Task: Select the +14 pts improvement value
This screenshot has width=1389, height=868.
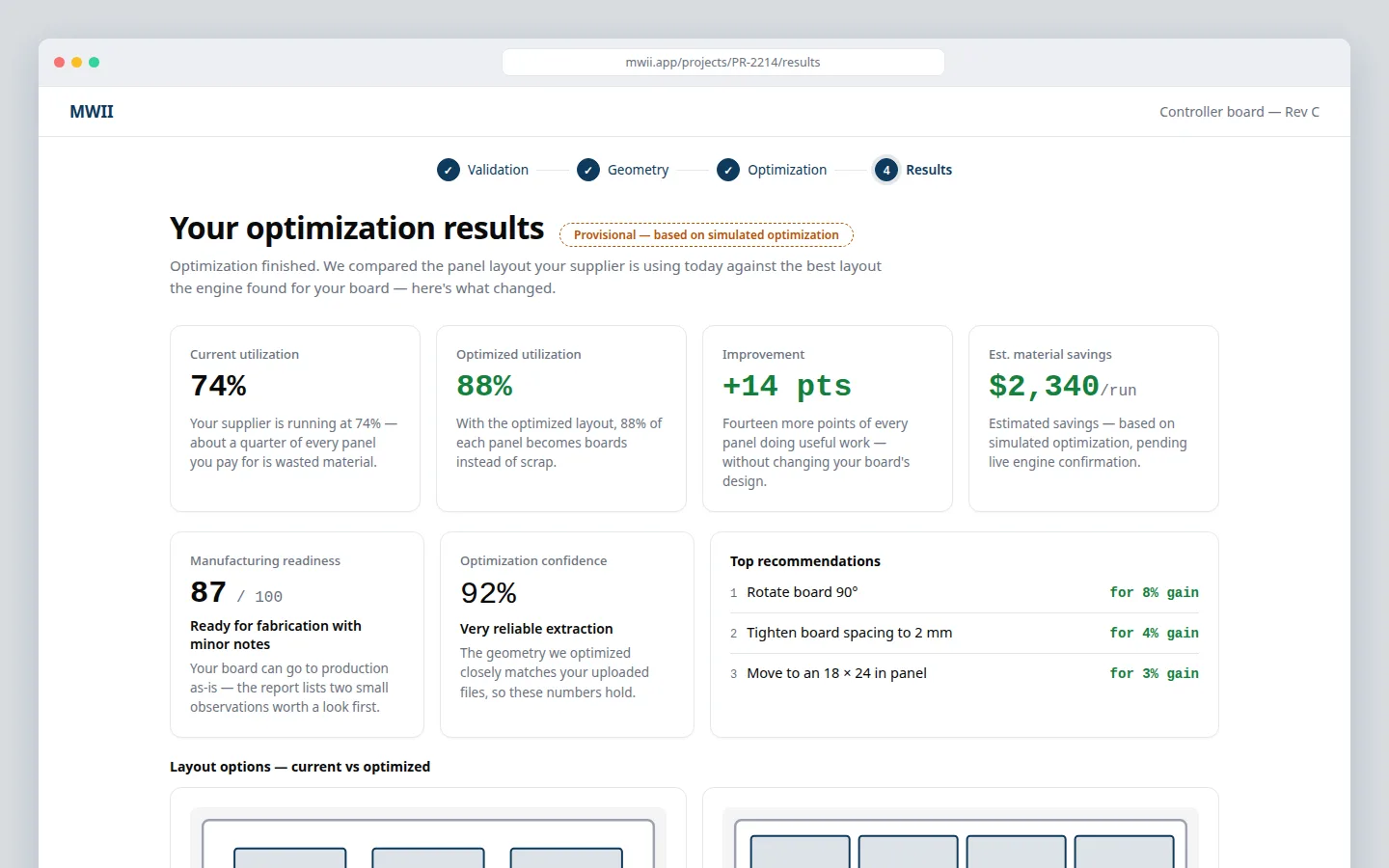Action: coord(787,386)
